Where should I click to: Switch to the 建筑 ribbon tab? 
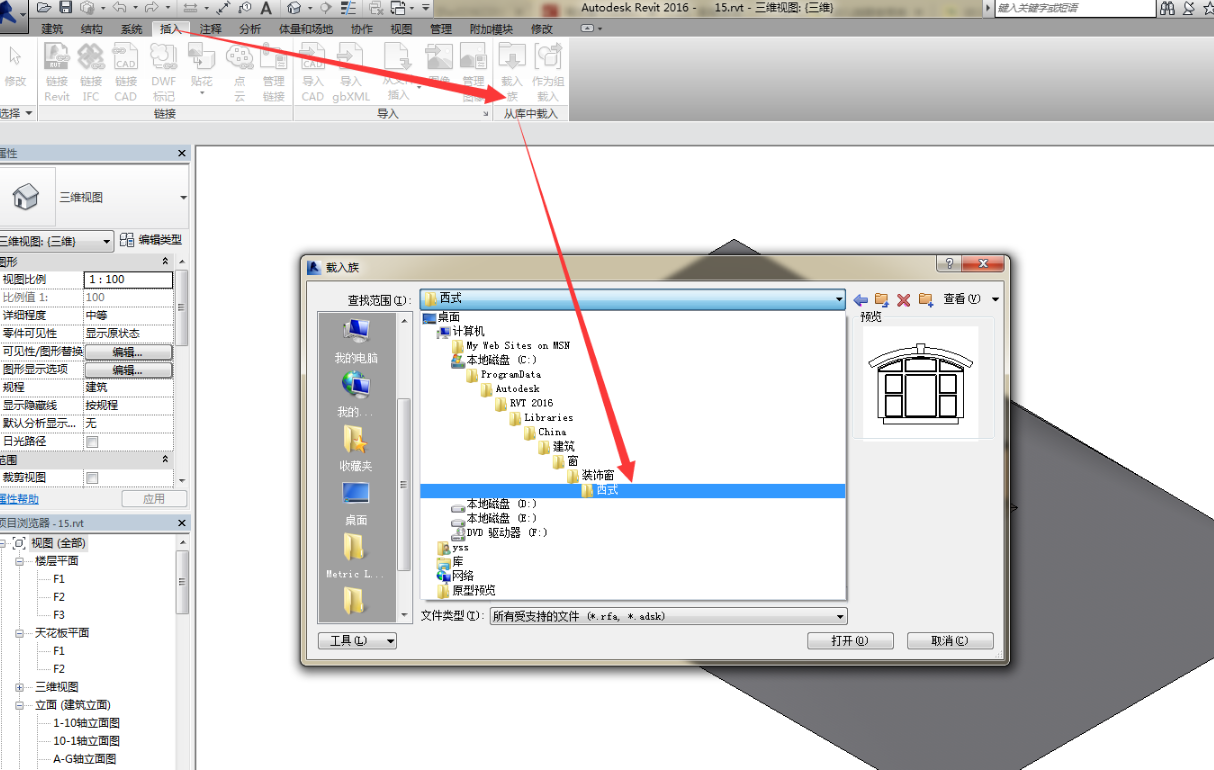click(x=52, y=29)
